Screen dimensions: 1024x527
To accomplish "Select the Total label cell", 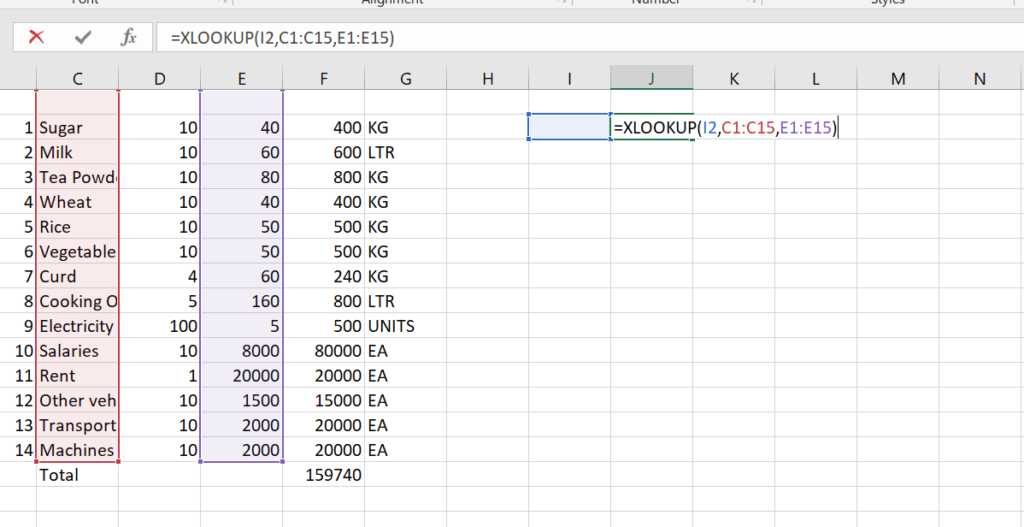I will (x=78, y=475).
